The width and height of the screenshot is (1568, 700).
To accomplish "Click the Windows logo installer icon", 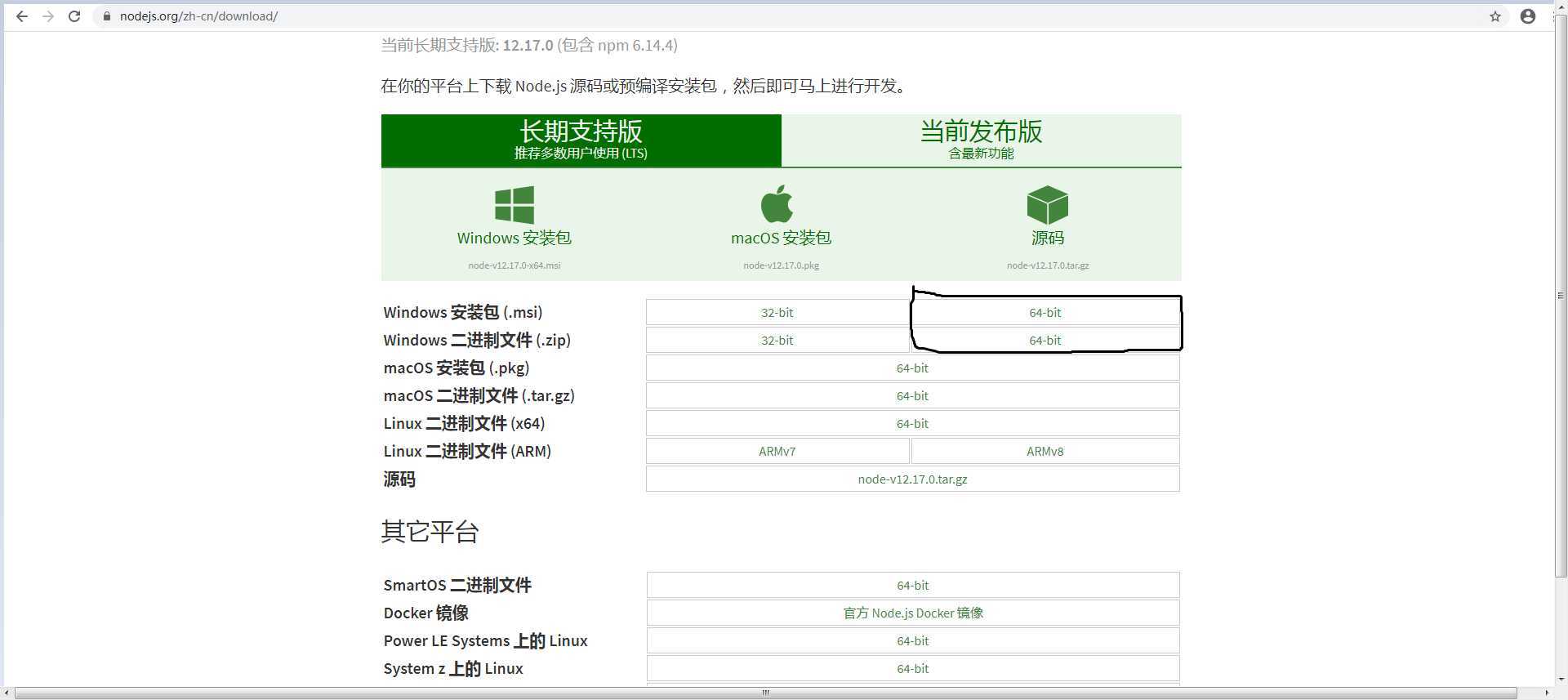I will coord(514,204).
